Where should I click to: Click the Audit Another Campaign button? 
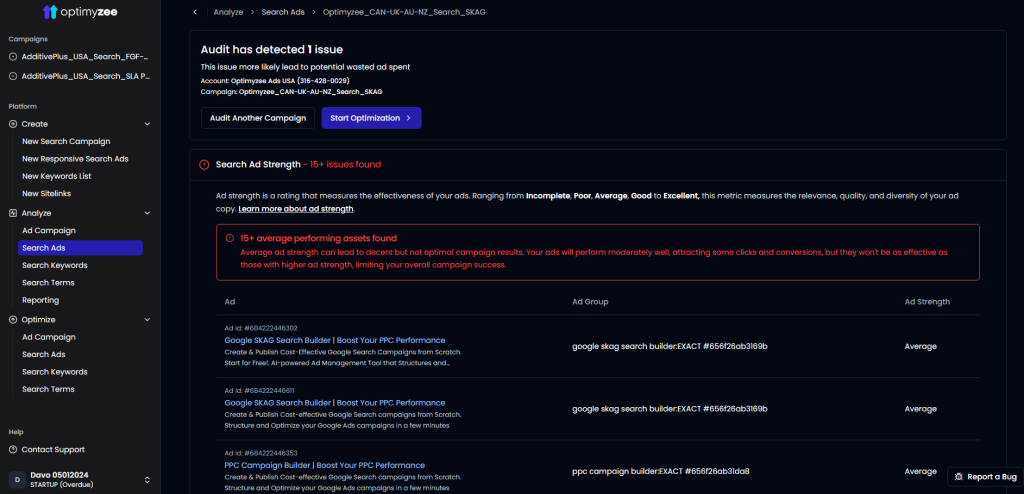point(257,118)
